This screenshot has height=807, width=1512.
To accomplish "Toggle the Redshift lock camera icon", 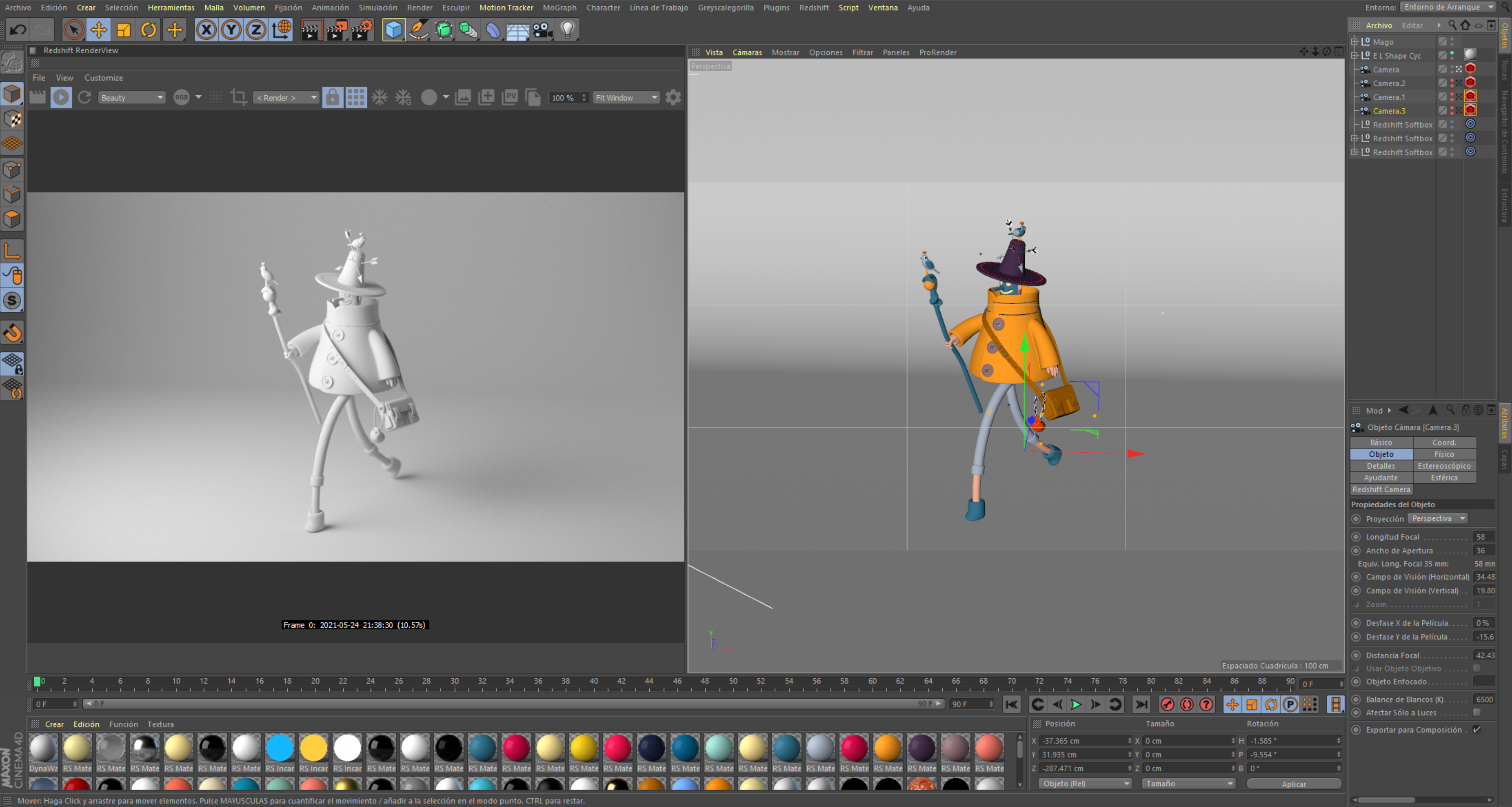I will [x=332, y=97].
